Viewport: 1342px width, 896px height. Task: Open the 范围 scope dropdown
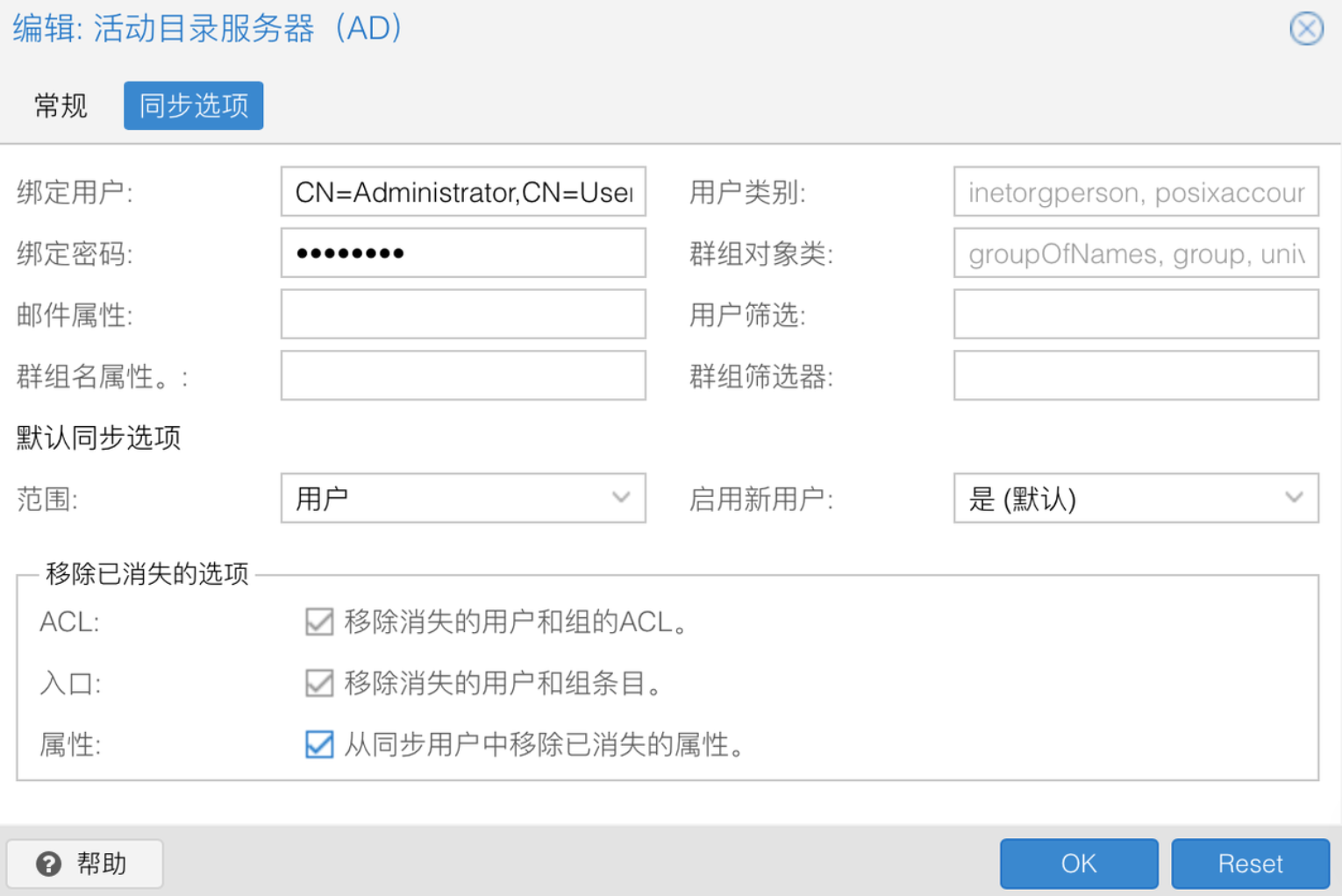463,498
